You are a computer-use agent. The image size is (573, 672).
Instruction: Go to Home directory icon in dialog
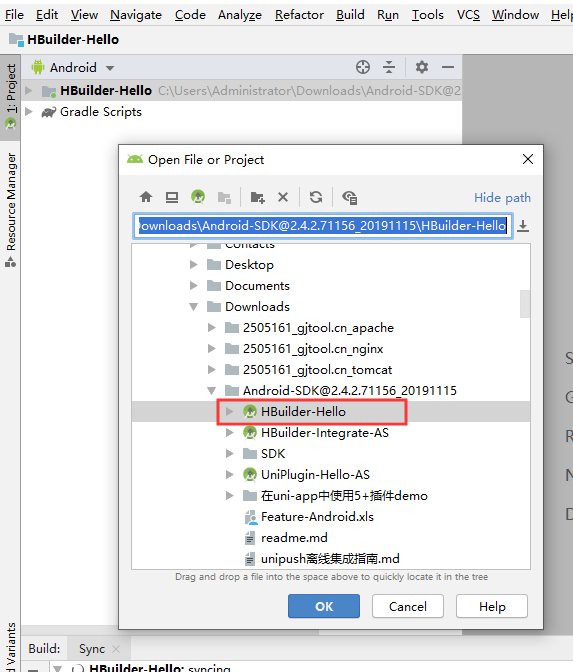(146, 197)
